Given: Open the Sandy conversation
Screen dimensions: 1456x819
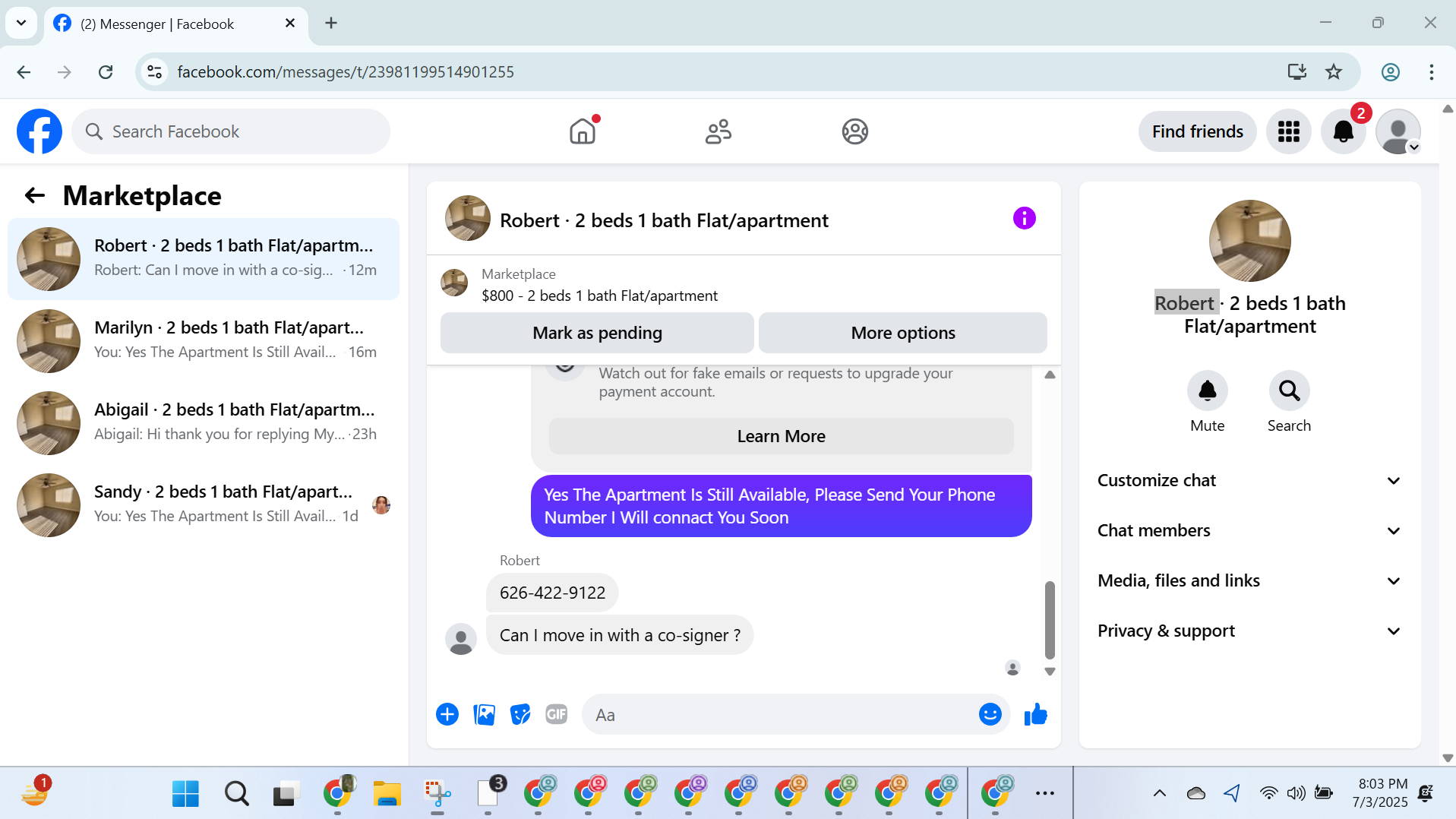Looking at the screenshot, I should (203, 504).
